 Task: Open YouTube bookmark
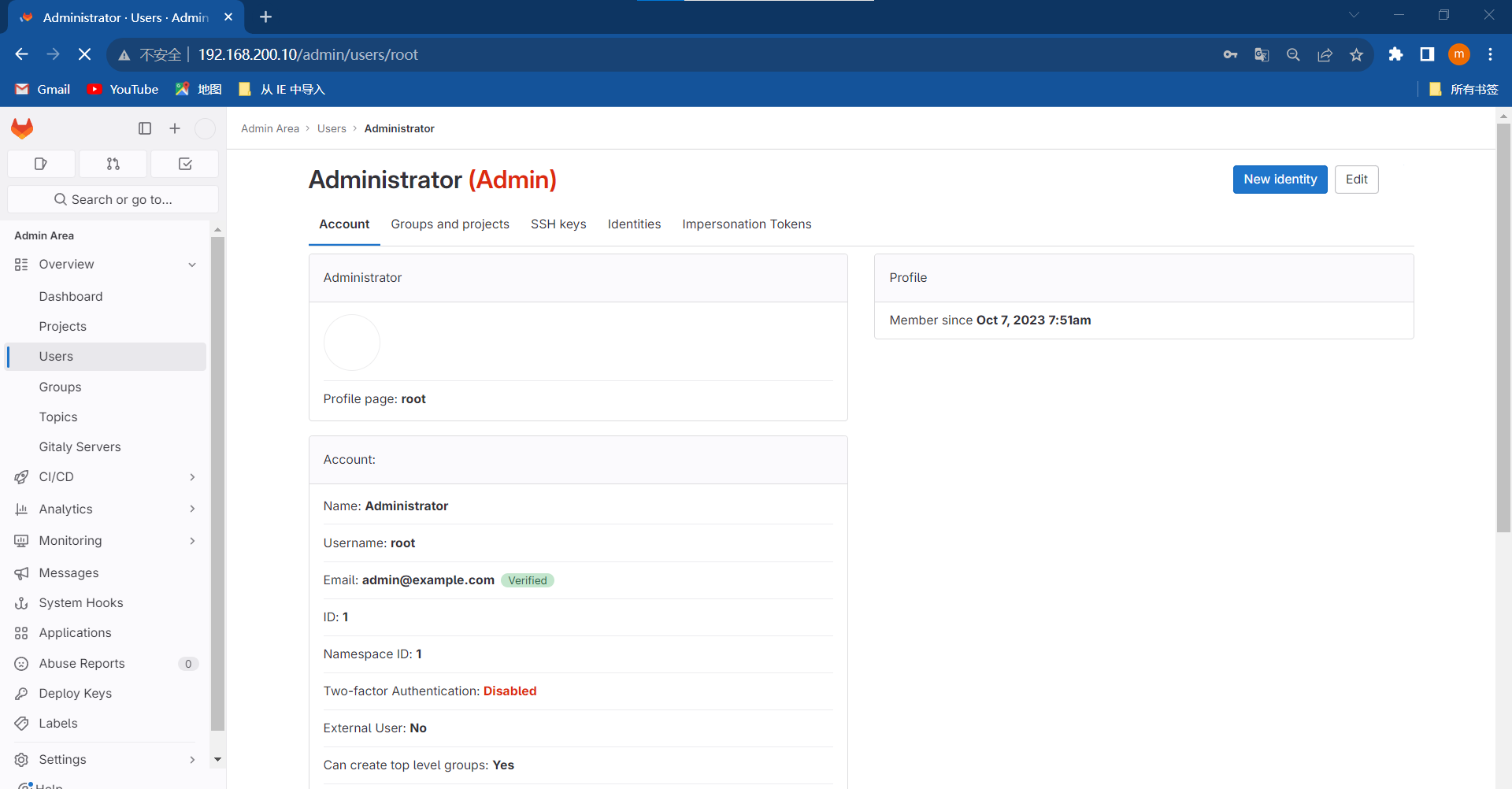pyautogui.click(x=123, y=89)
